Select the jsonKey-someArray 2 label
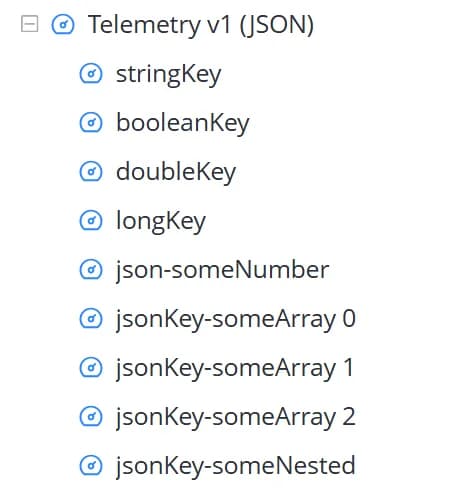The width and height of the screenshot is (466, 490). [236, 418]
